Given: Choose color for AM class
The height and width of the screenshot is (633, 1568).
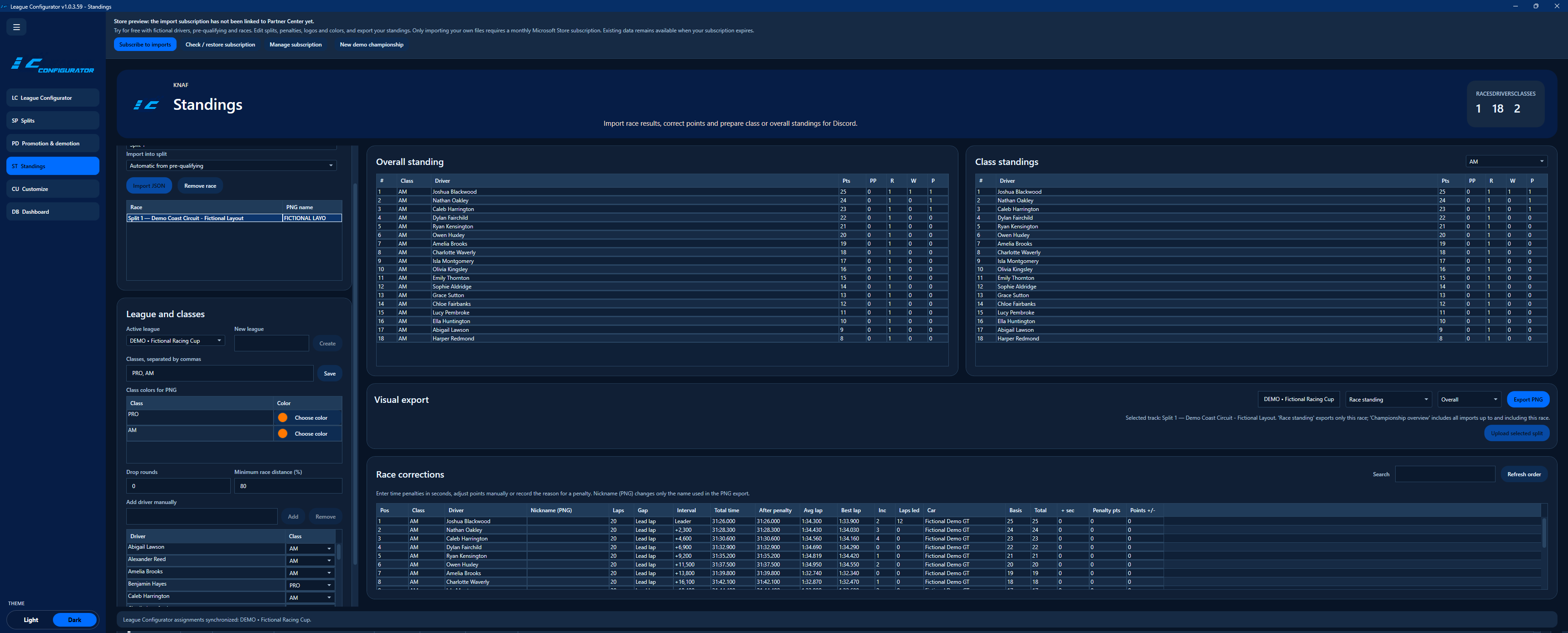Looking at the screenshot, I should click(311, 433).
